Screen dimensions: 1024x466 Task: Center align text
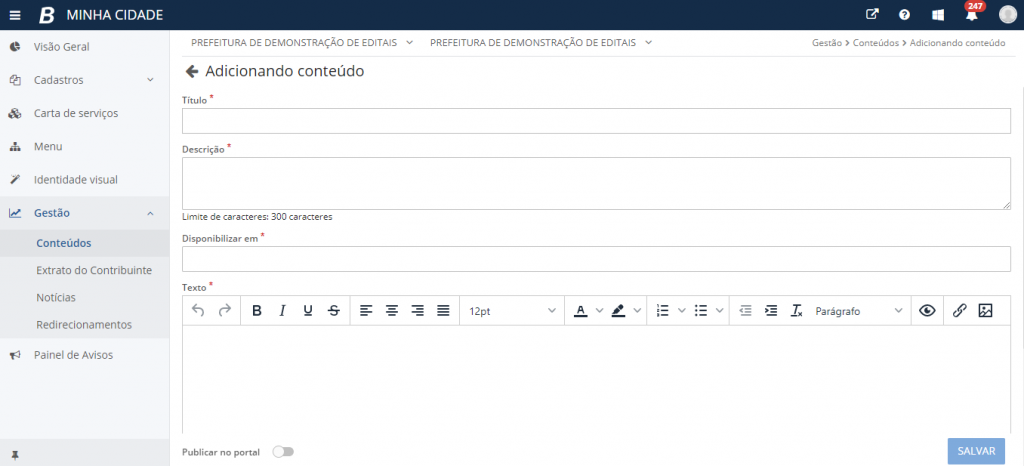[392, 311]
